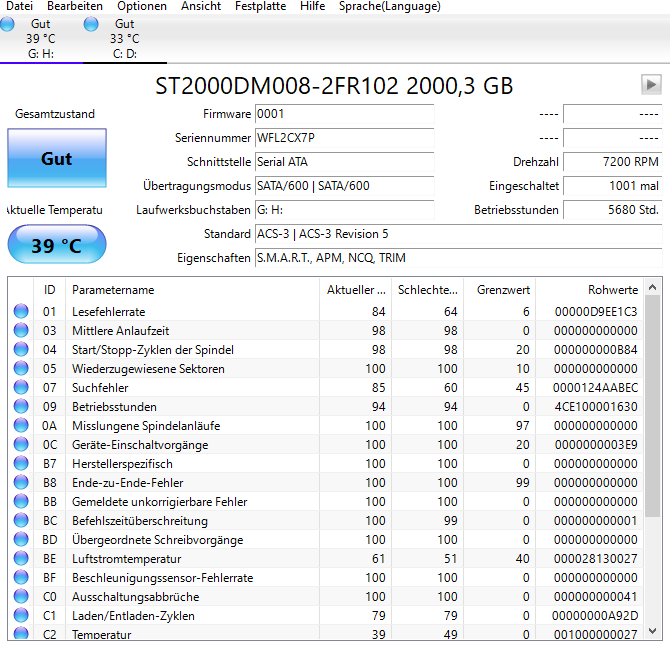Click status icon for Start/Stopp-Zyklen der Spindel
Viewport: 670px width, 646px height.
point(21,349)
